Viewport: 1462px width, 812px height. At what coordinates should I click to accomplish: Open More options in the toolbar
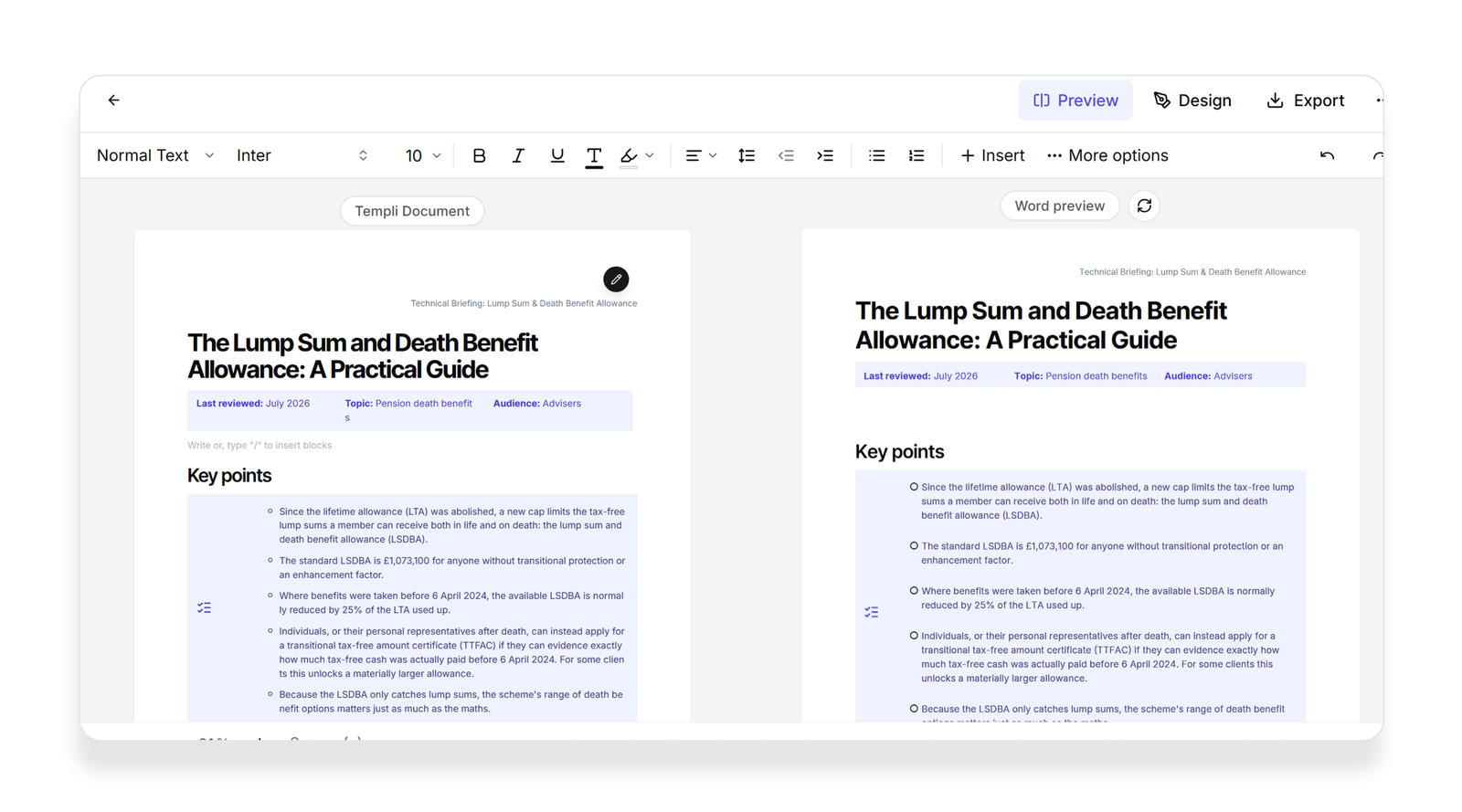click(x=1107, y=155)
